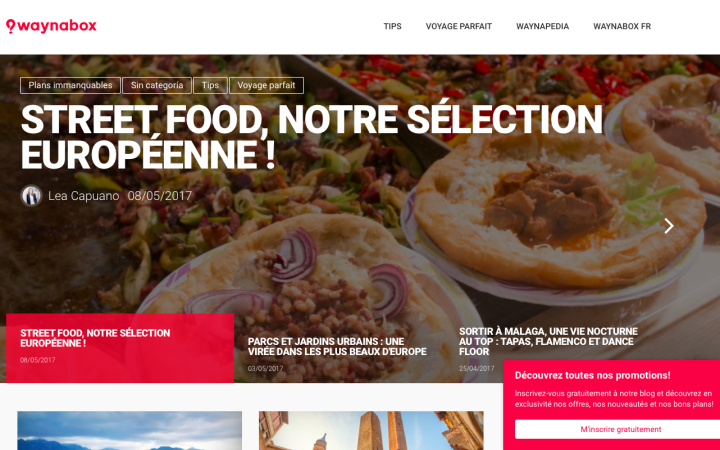Select the Sin categoría tag
This screenshot has height=450, width=720.
[157, 85]
